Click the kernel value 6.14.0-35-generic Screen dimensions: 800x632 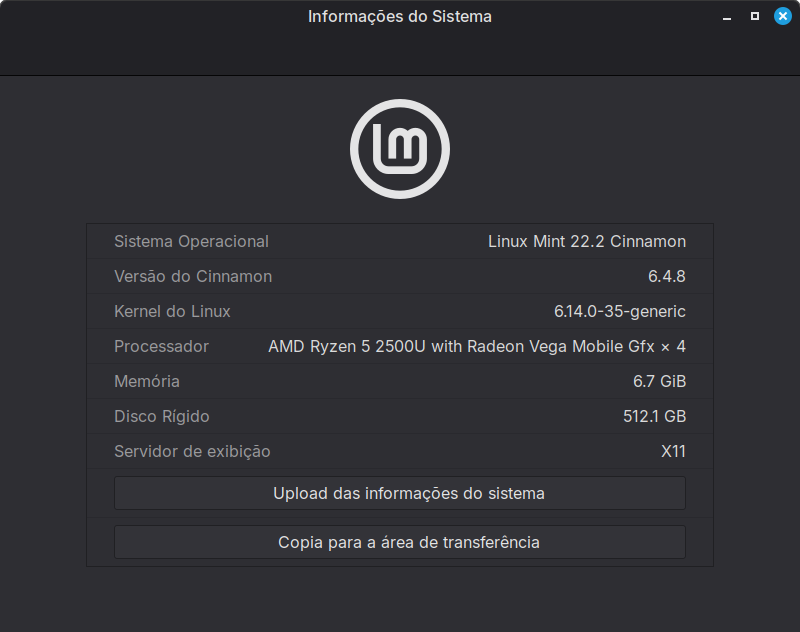pyautogui.click(x=620, y=311)
